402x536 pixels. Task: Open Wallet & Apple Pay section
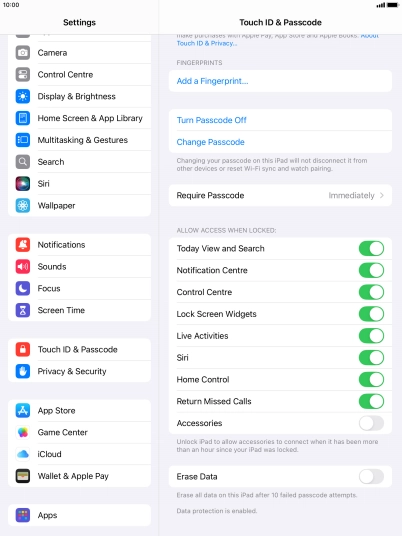coord(79,476)
